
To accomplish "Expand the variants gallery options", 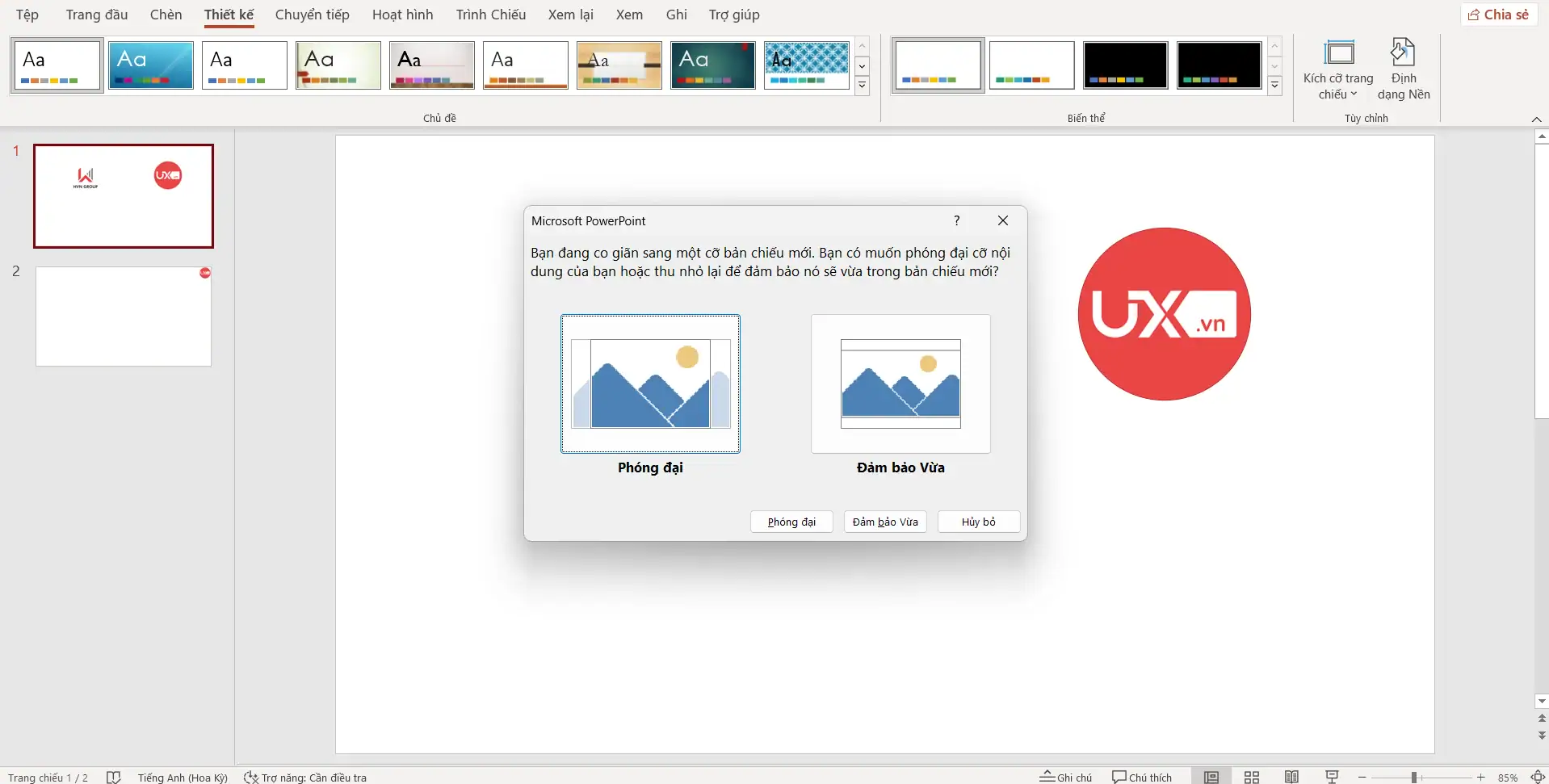I will click(1275, 85).
